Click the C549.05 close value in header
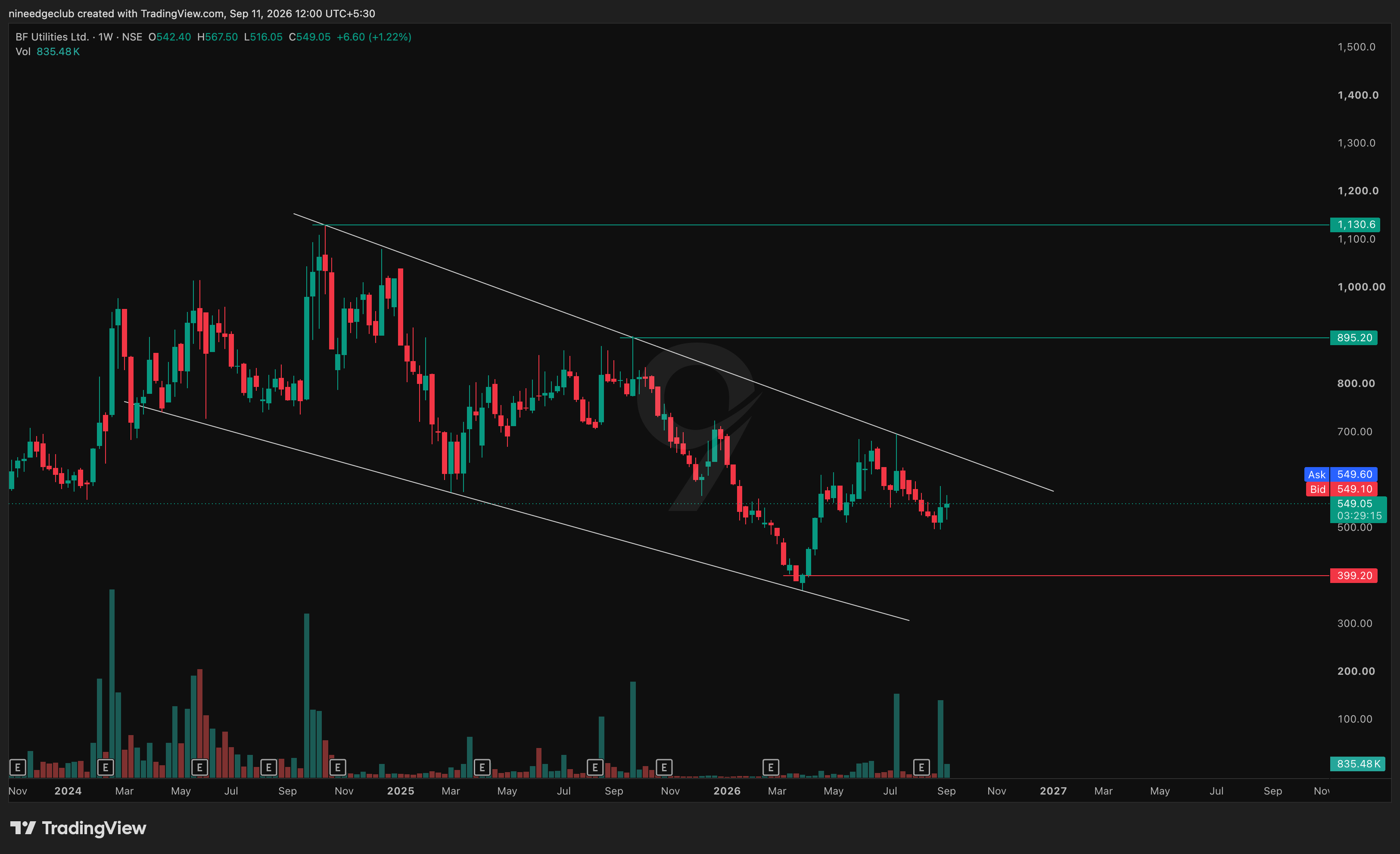Image resolution: width=1400 pixels, height=854 pixels. tap(310, 37)
